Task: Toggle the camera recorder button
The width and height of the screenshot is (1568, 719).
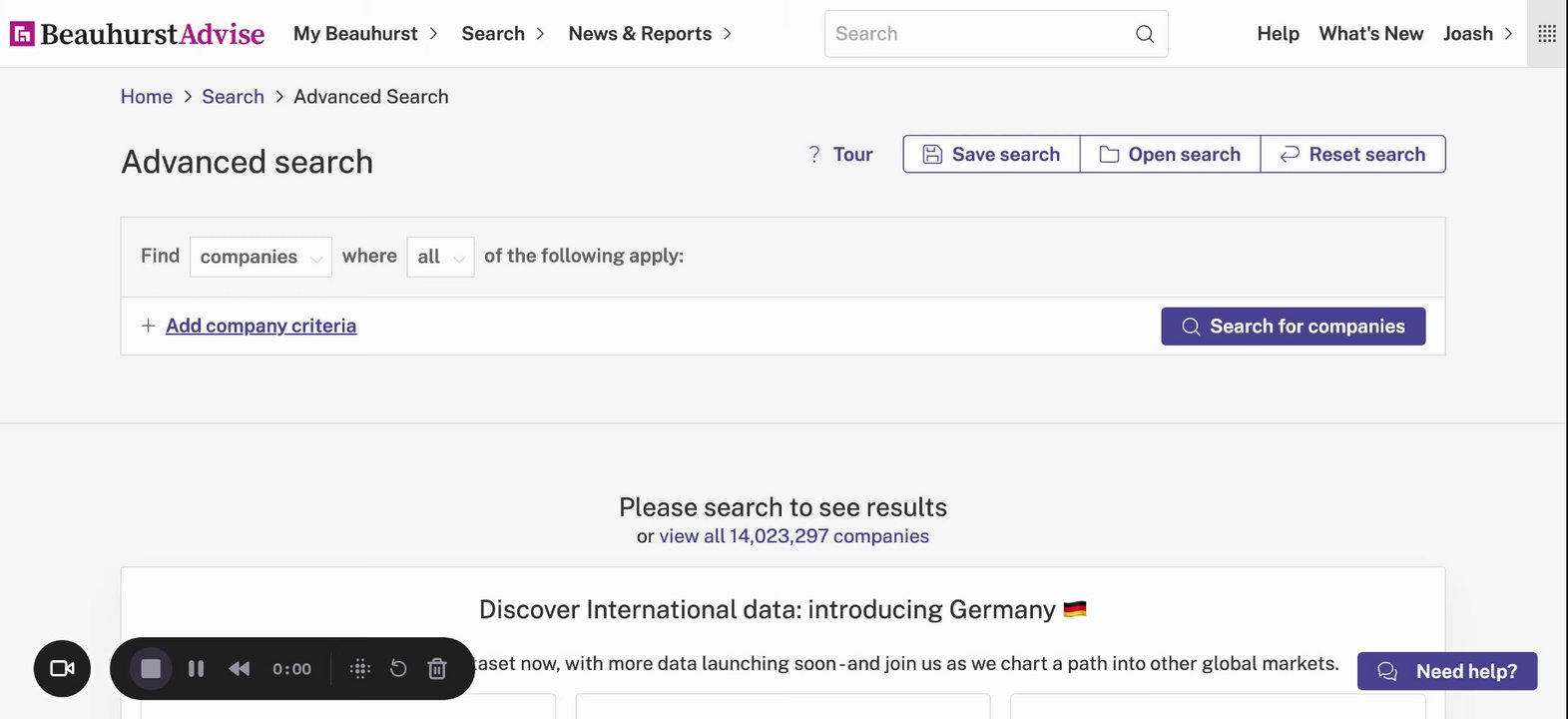Action: [x=62, y=669]
